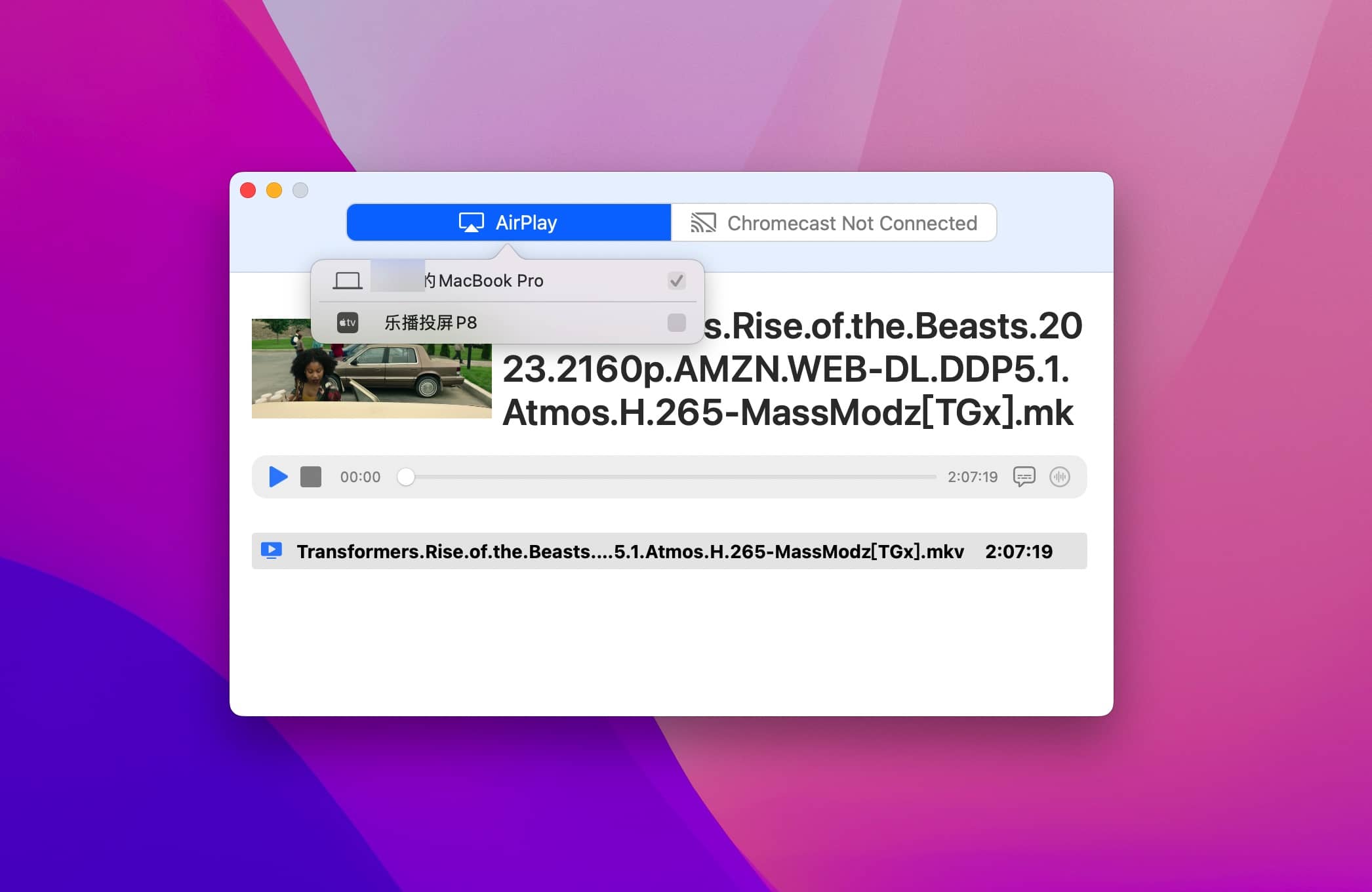
Task: Click the 00:00 elapsed time label
Action: 360,477
